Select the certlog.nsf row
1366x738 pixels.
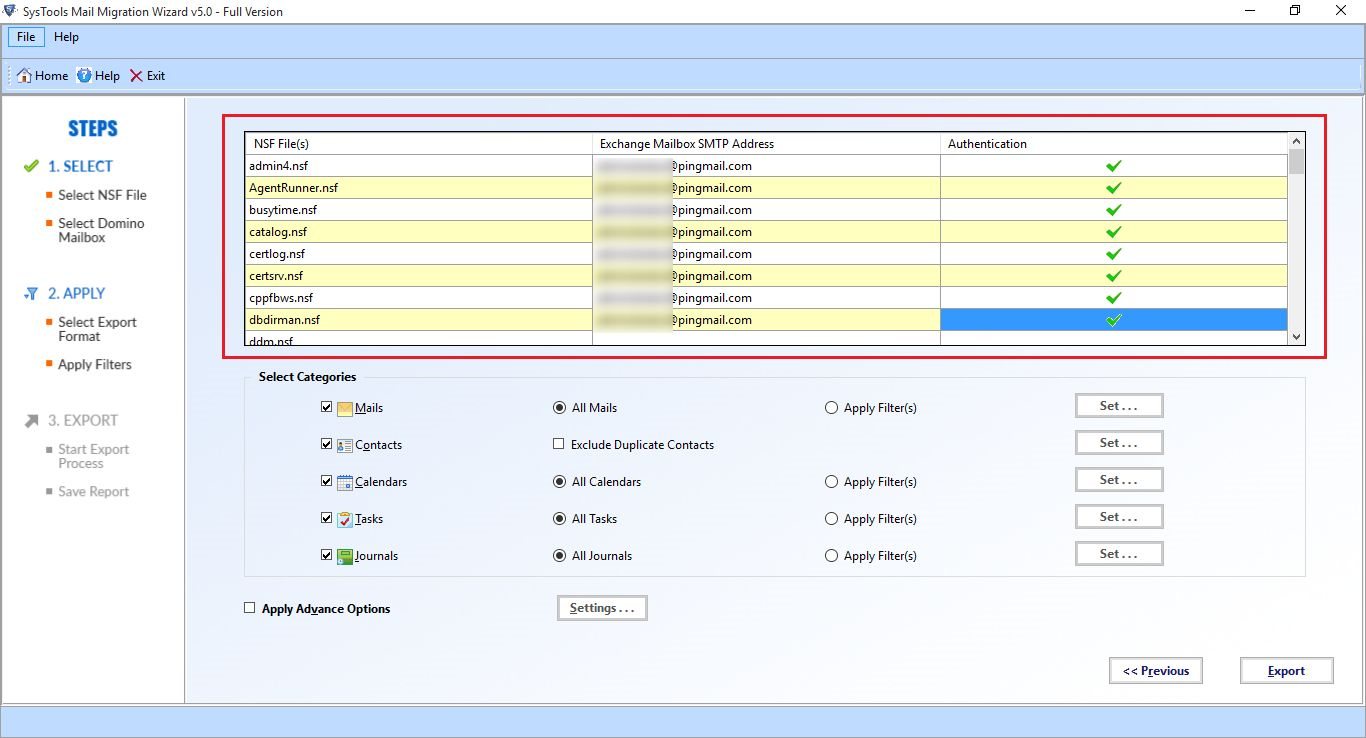[767, 254]
